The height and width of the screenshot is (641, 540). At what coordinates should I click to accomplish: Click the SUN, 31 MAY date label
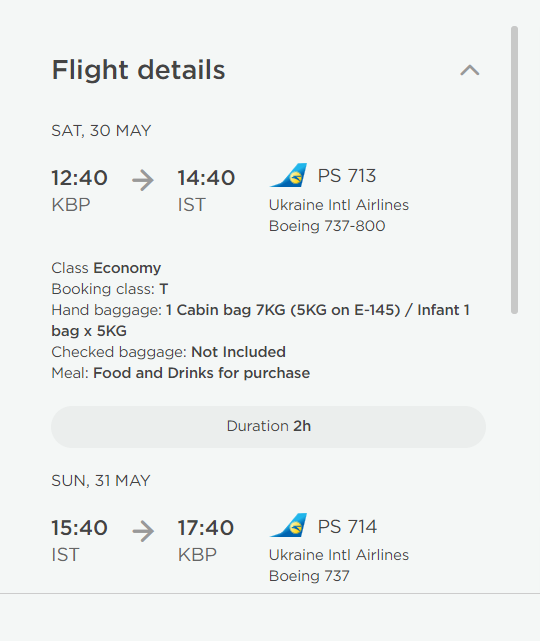[x=101, y=481]
